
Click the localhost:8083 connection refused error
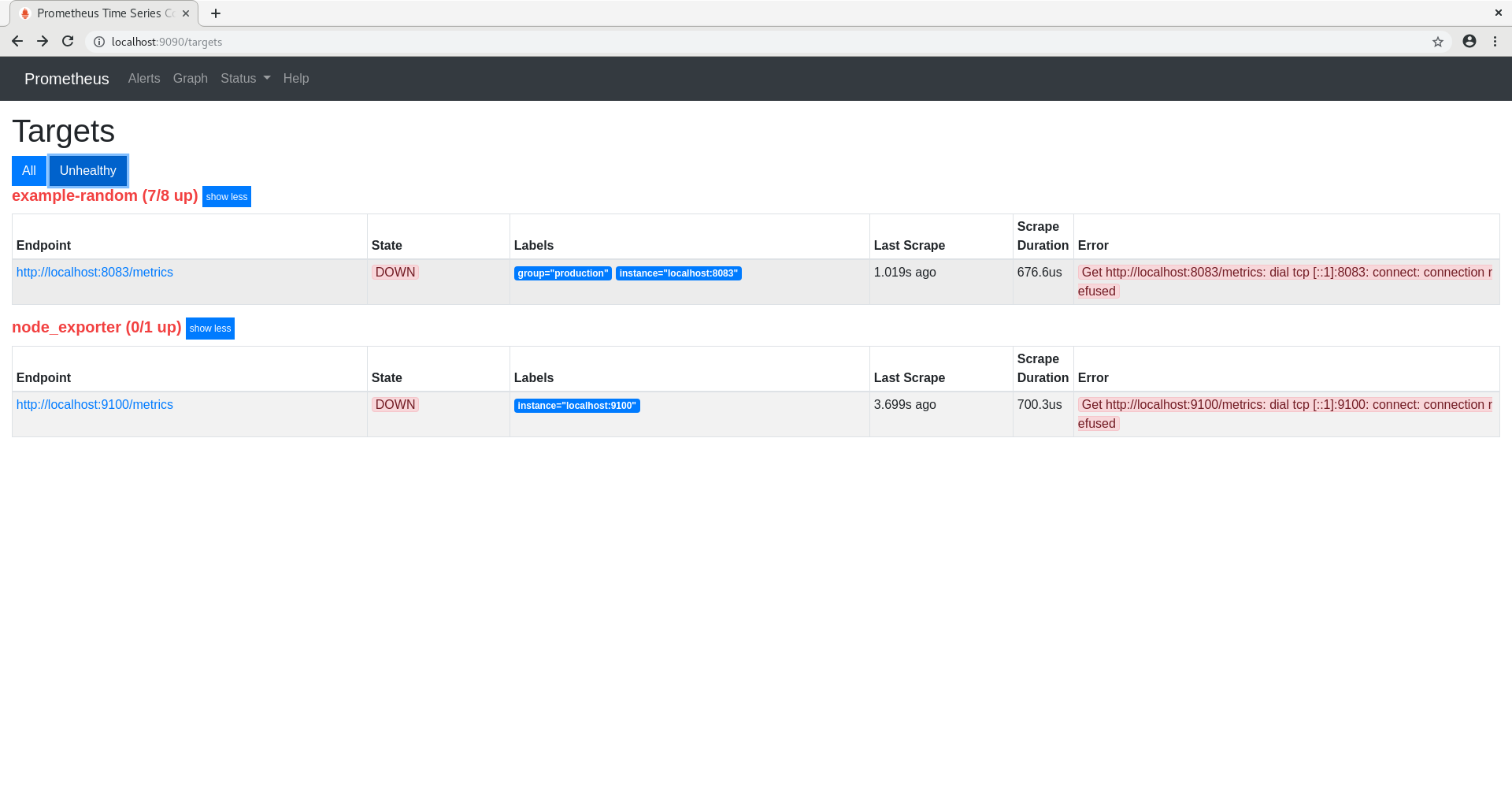tap(1285, 282)
